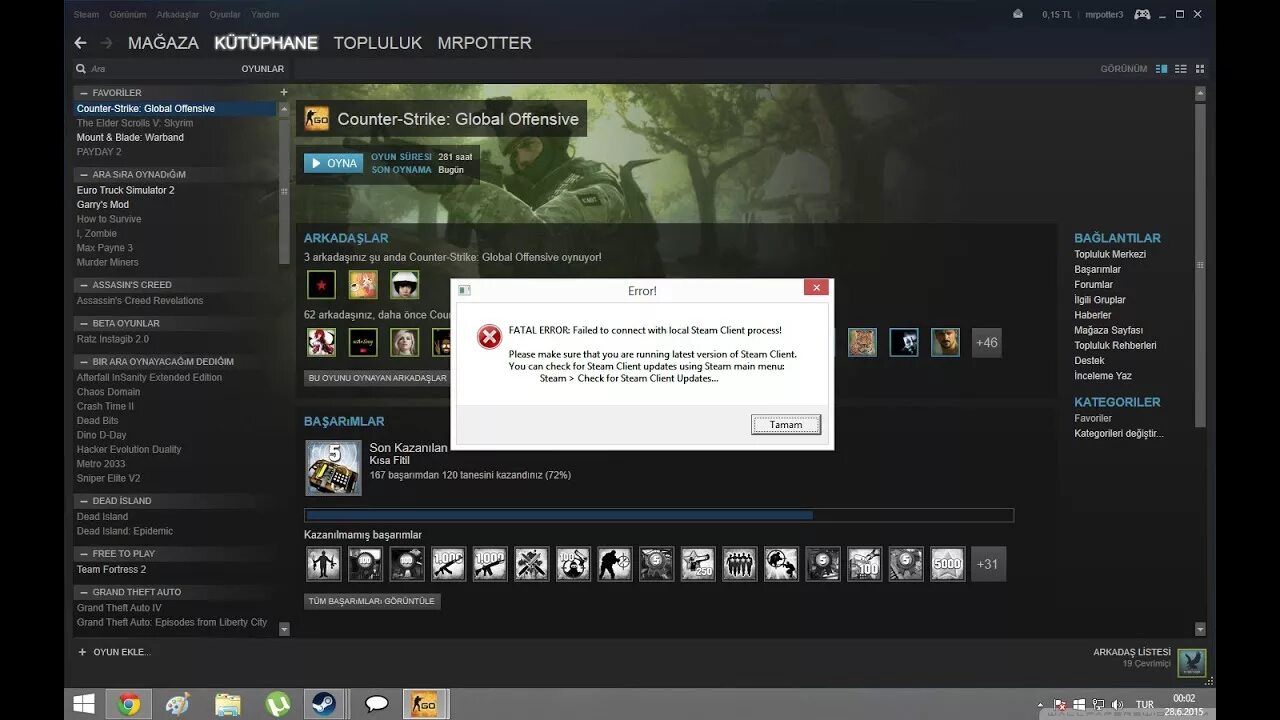
Task: Click the OYNA play button
Action: [x=333, y=163]
